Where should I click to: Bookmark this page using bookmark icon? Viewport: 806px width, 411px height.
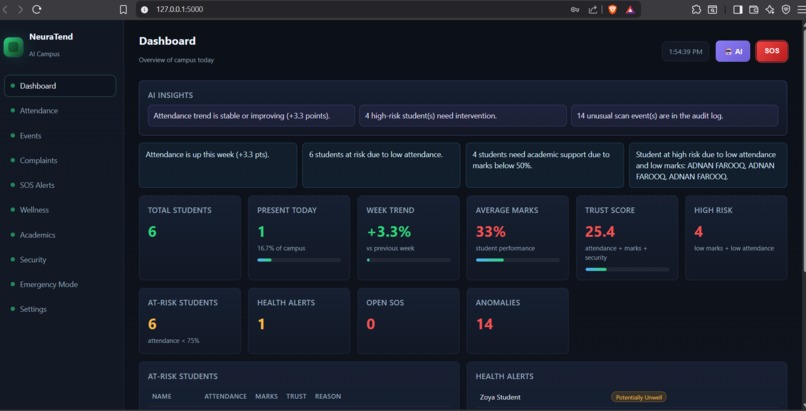coord(123,9)
